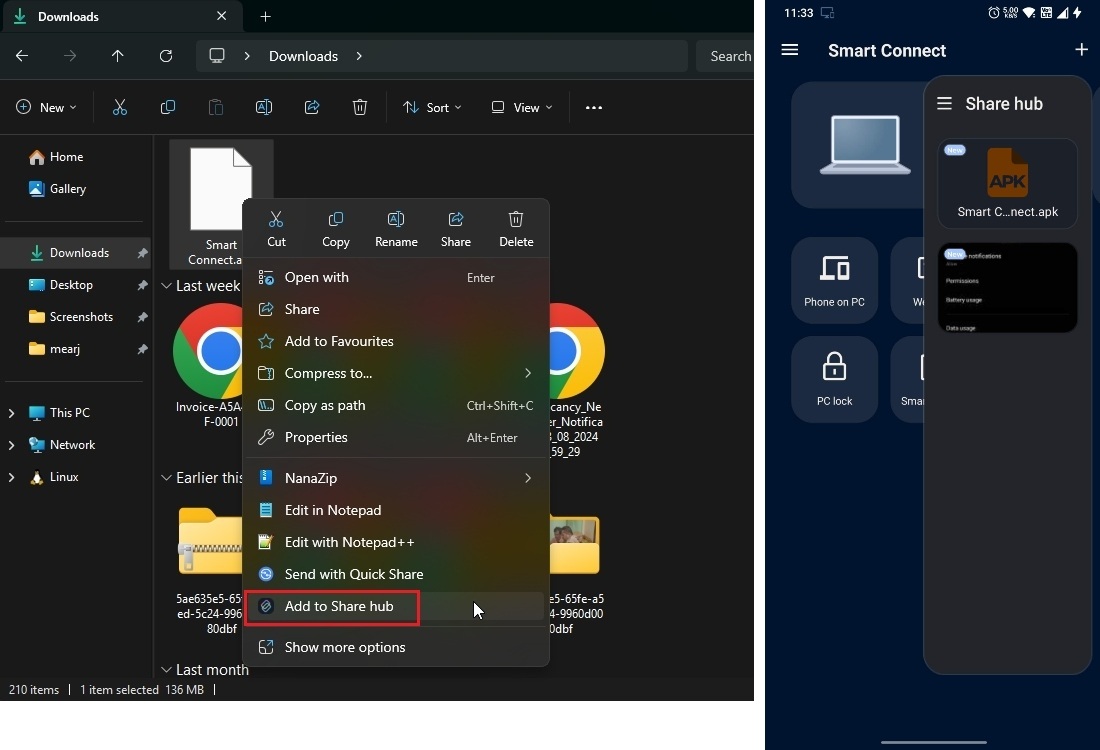Collapse the Last week group
Viewport: 1100px width, 750px height.
pyautogui.click(x=166, y=286)
